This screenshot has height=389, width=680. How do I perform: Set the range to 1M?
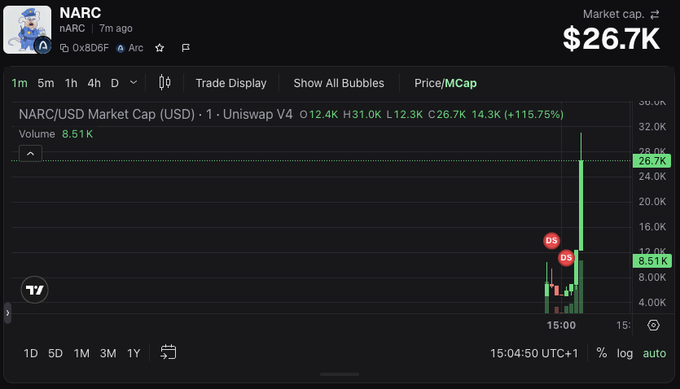point(82,353)
